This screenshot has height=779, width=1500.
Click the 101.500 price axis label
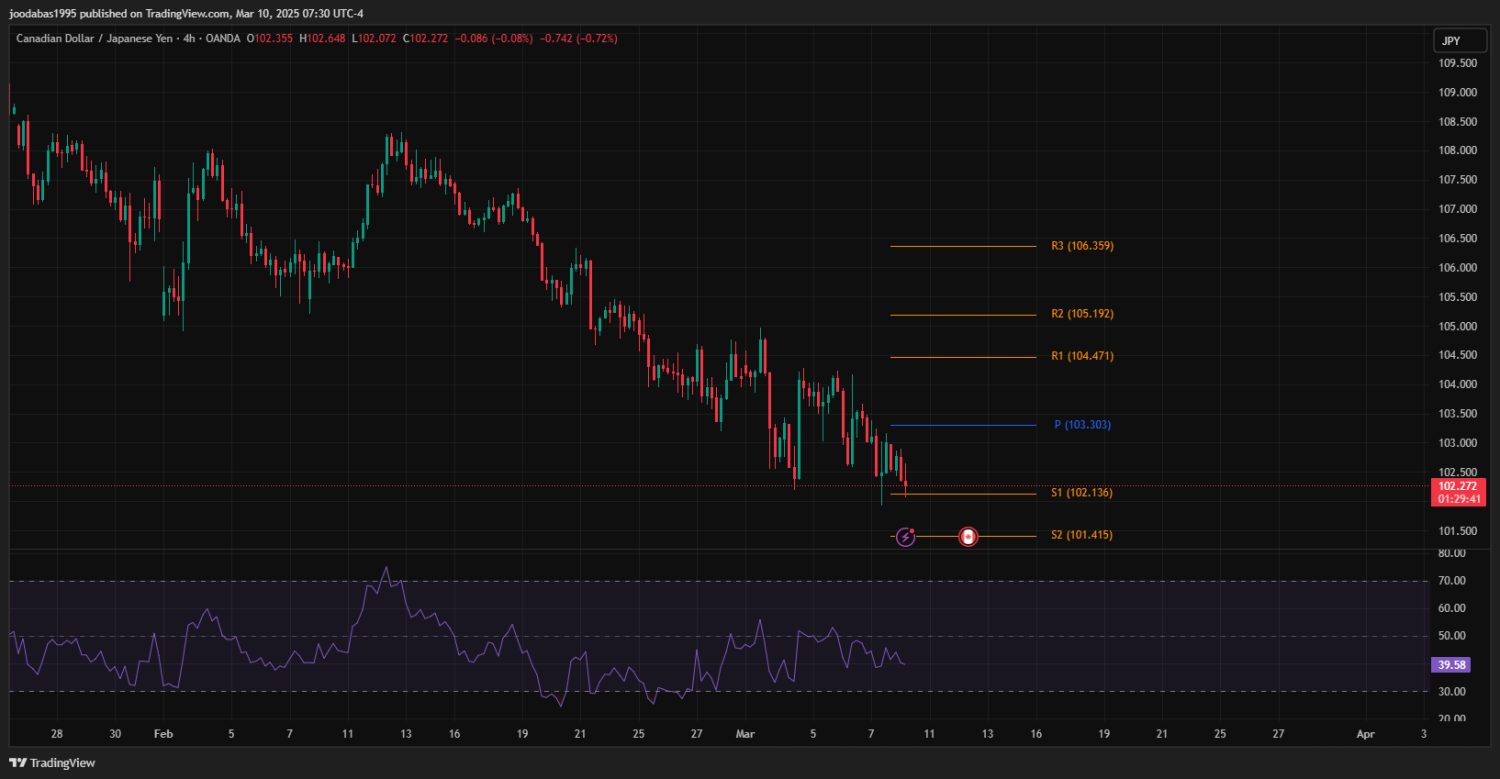(x=1457, y=531)
